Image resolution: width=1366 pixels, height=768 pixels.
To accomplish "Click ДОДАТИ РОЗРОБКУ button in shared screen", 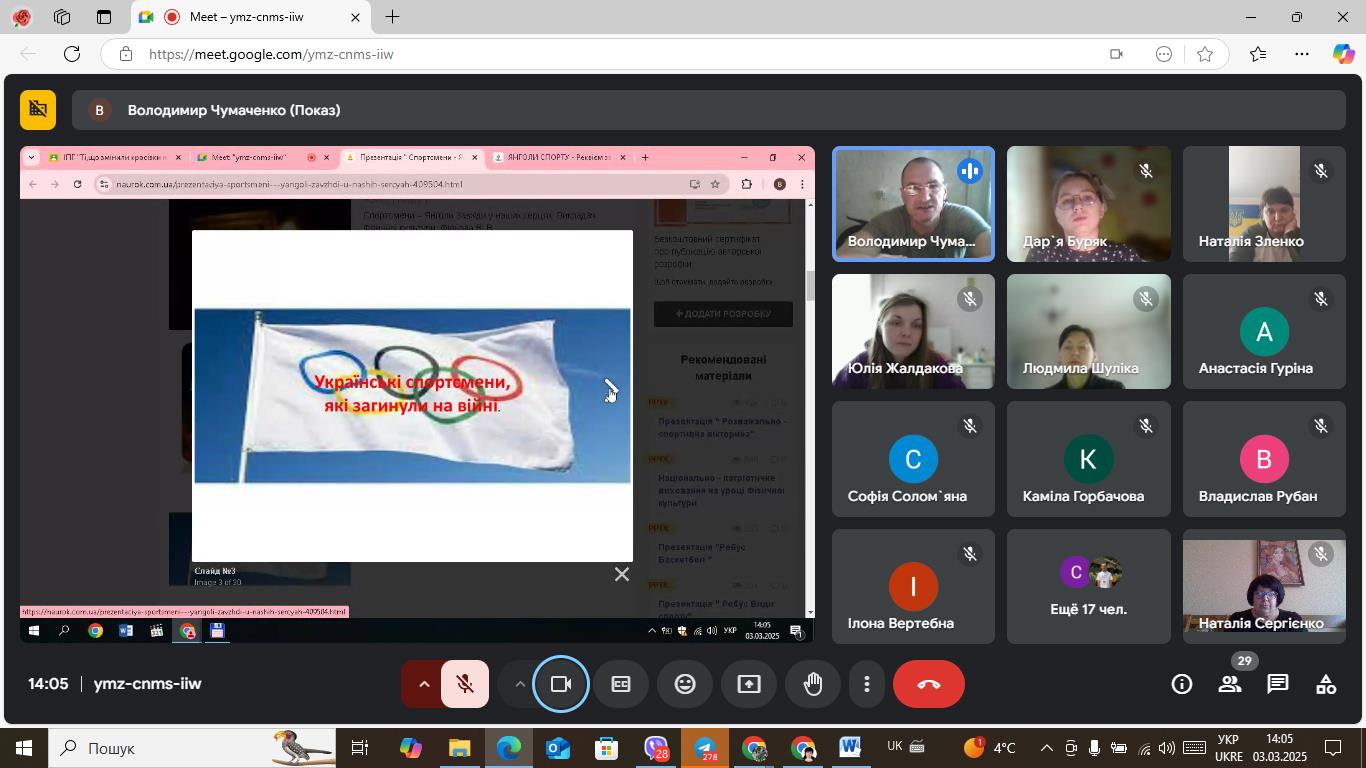I will pyautogui.click(x=723, y=314).
